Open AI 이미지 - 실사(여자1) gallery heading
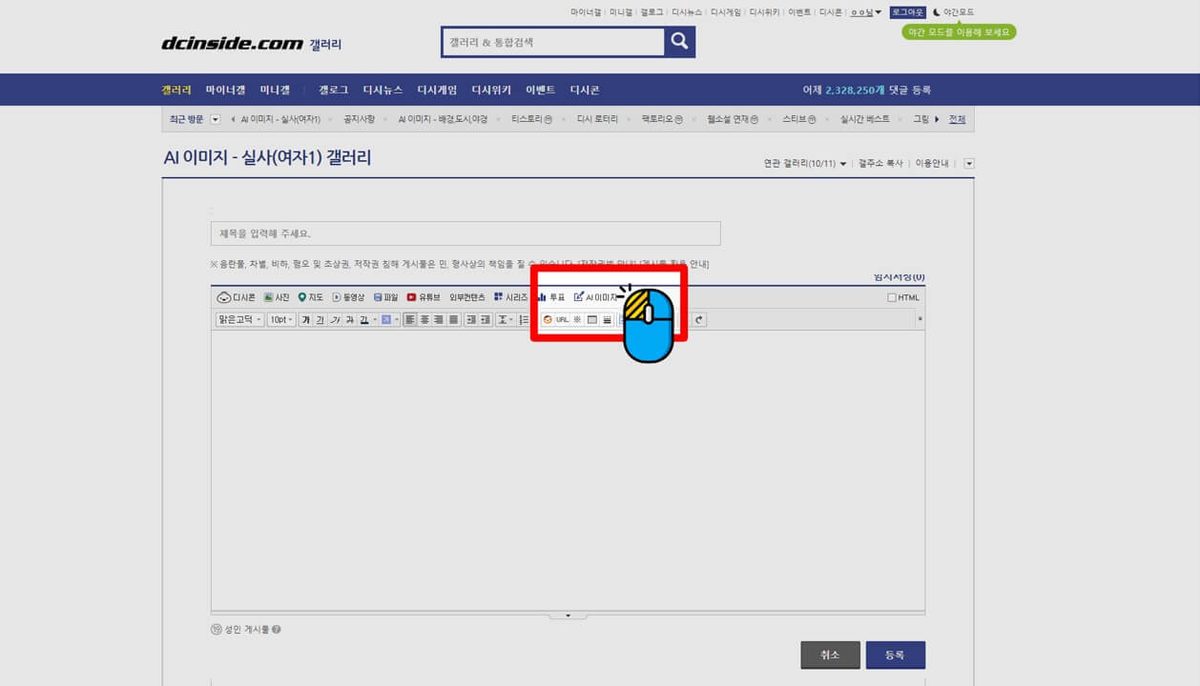 click(267, 157)
